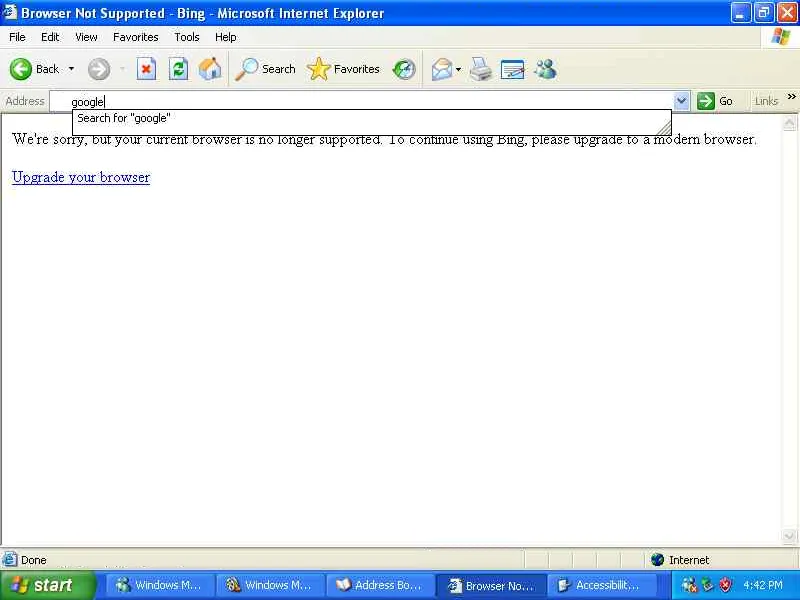
Task: Open the Tools menu
Action: point(187,37)
